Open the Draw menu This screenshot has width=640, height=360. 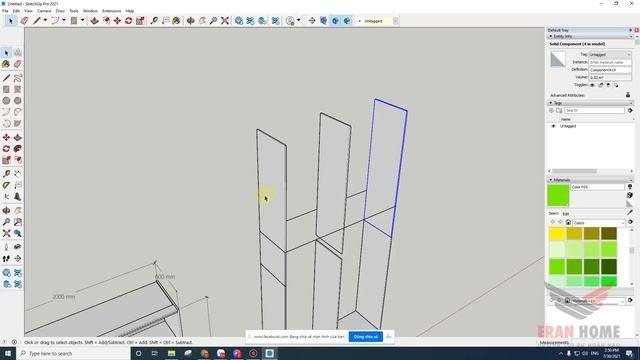60,11
